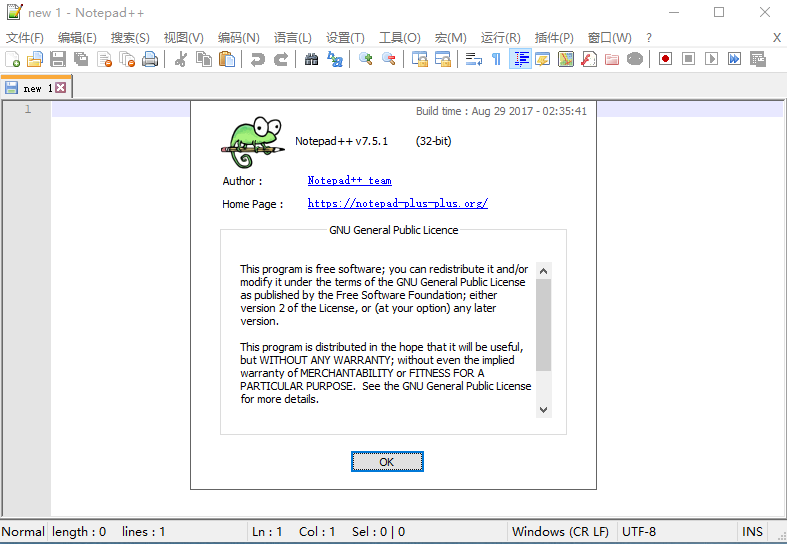Open Folder as Workspace toolbar icon
Viewport: 787px width, 544px height.
coord(612,59)
